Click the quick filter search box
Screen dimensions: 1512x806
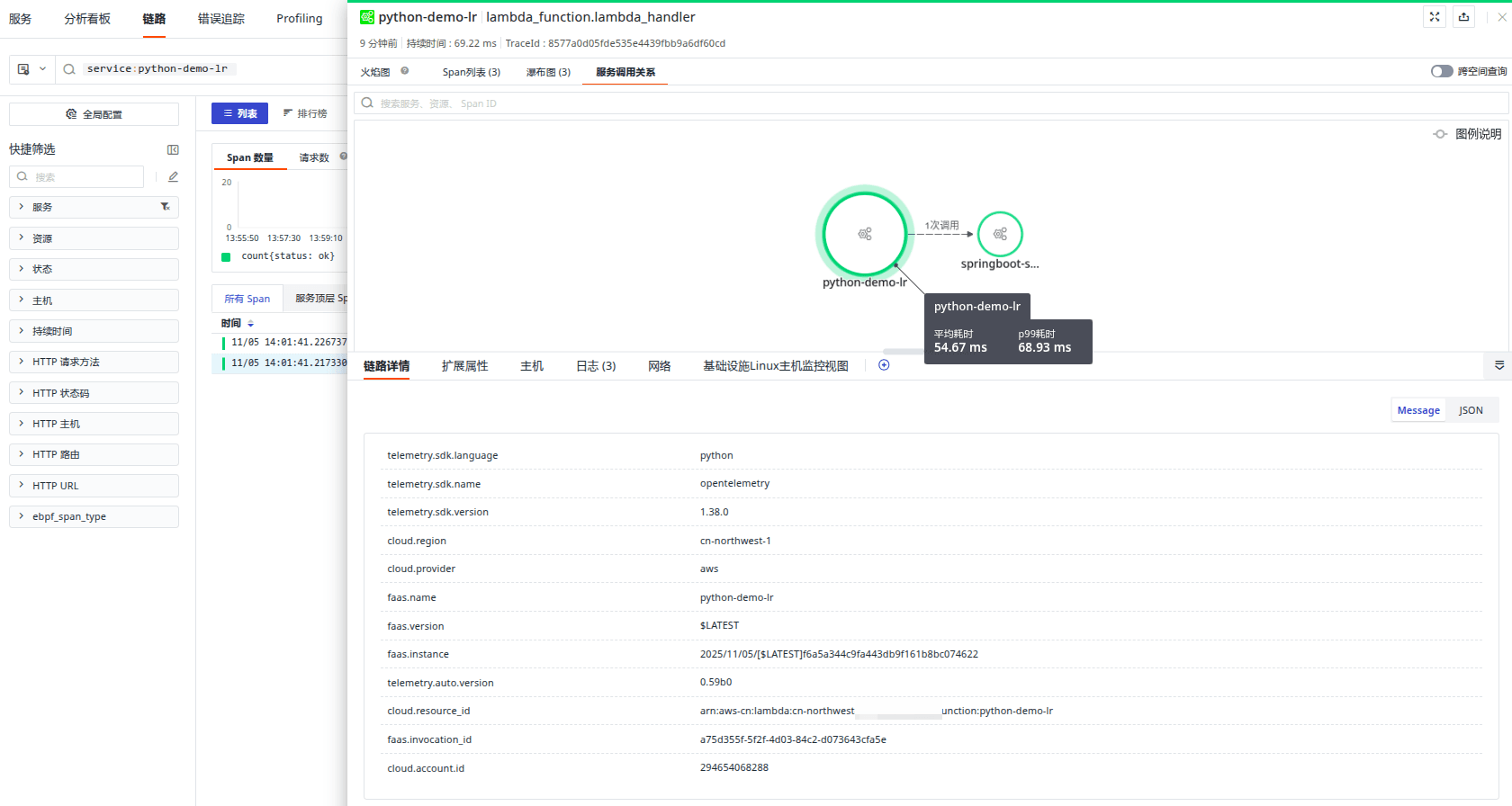tap(76, 177)
